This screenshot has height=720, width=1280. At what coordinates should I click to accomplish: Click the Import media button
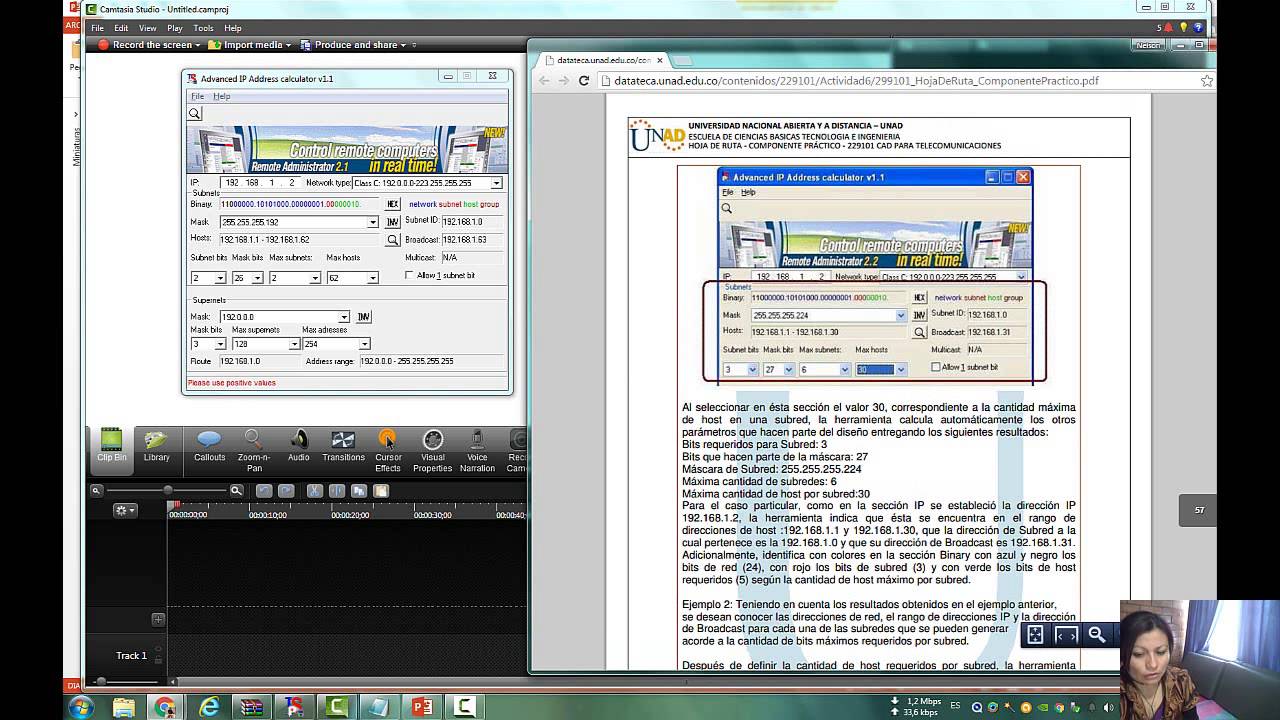[x=251, y=45]
